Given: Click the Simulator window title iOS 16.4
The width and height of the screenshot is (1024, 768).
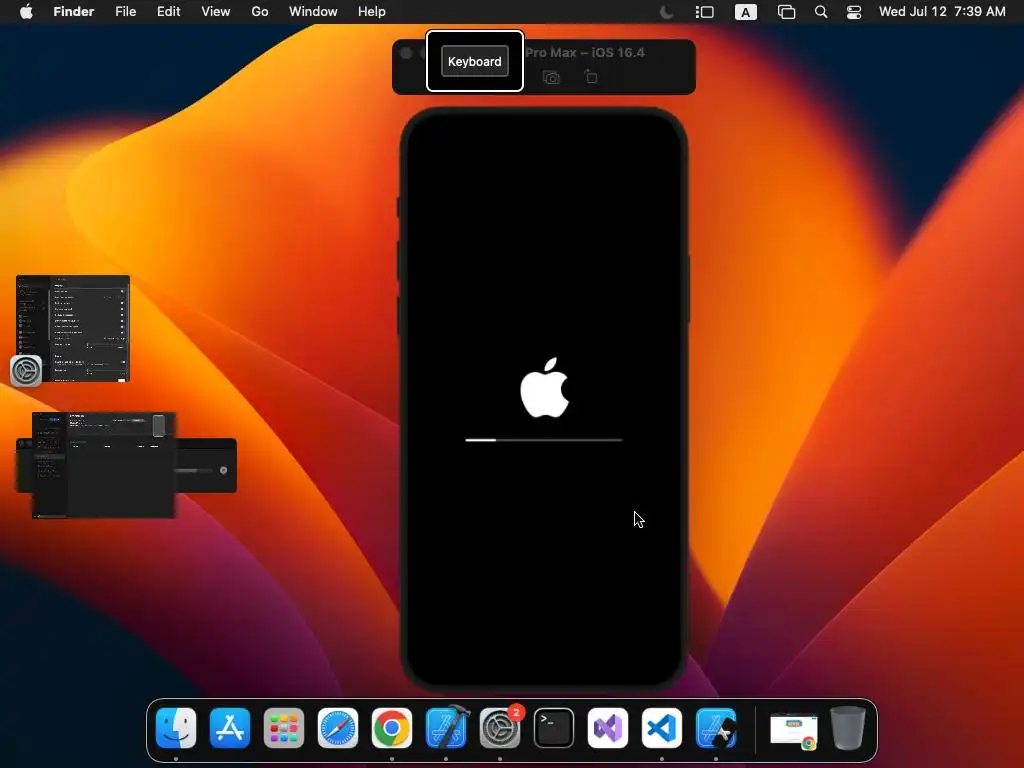Looking at the screenshot, I should coord(584,53).
